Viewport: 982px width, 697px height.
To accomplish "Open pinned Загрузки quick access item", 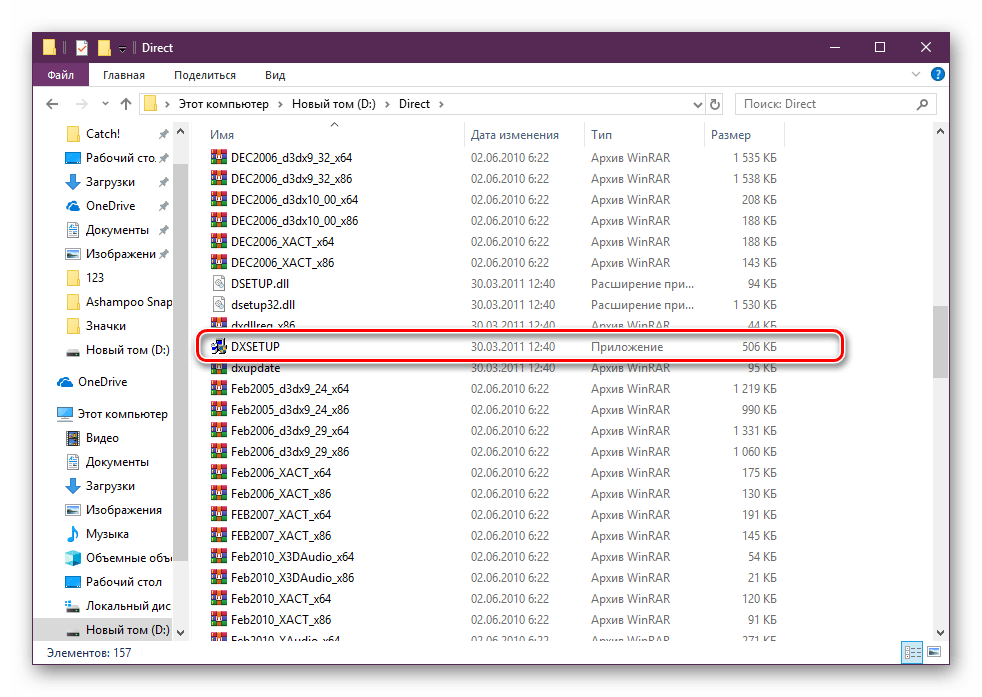I will [100, 182].
